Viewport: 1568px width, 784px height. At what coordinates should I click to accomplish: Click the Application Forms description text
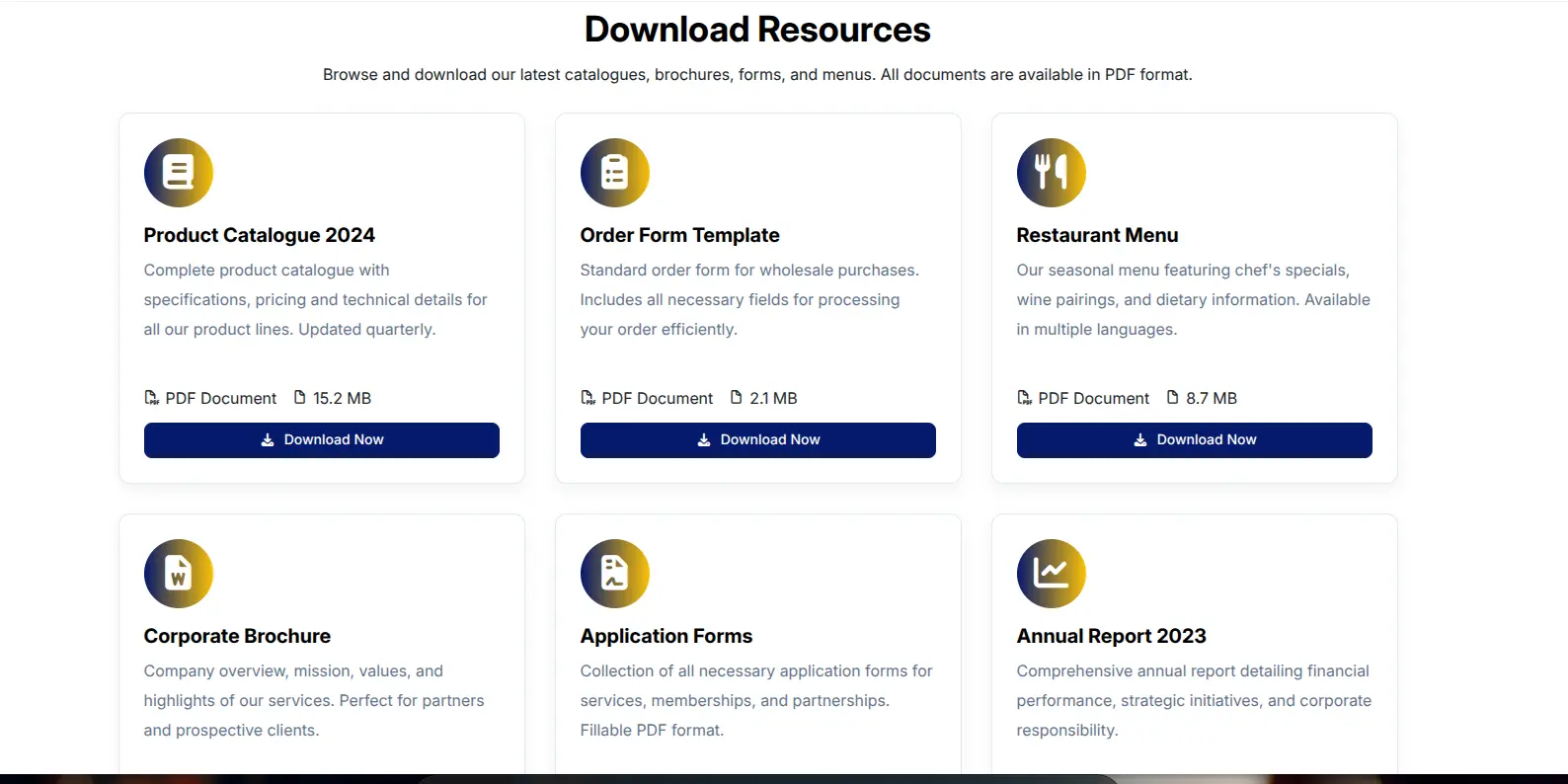click(756, 700)
